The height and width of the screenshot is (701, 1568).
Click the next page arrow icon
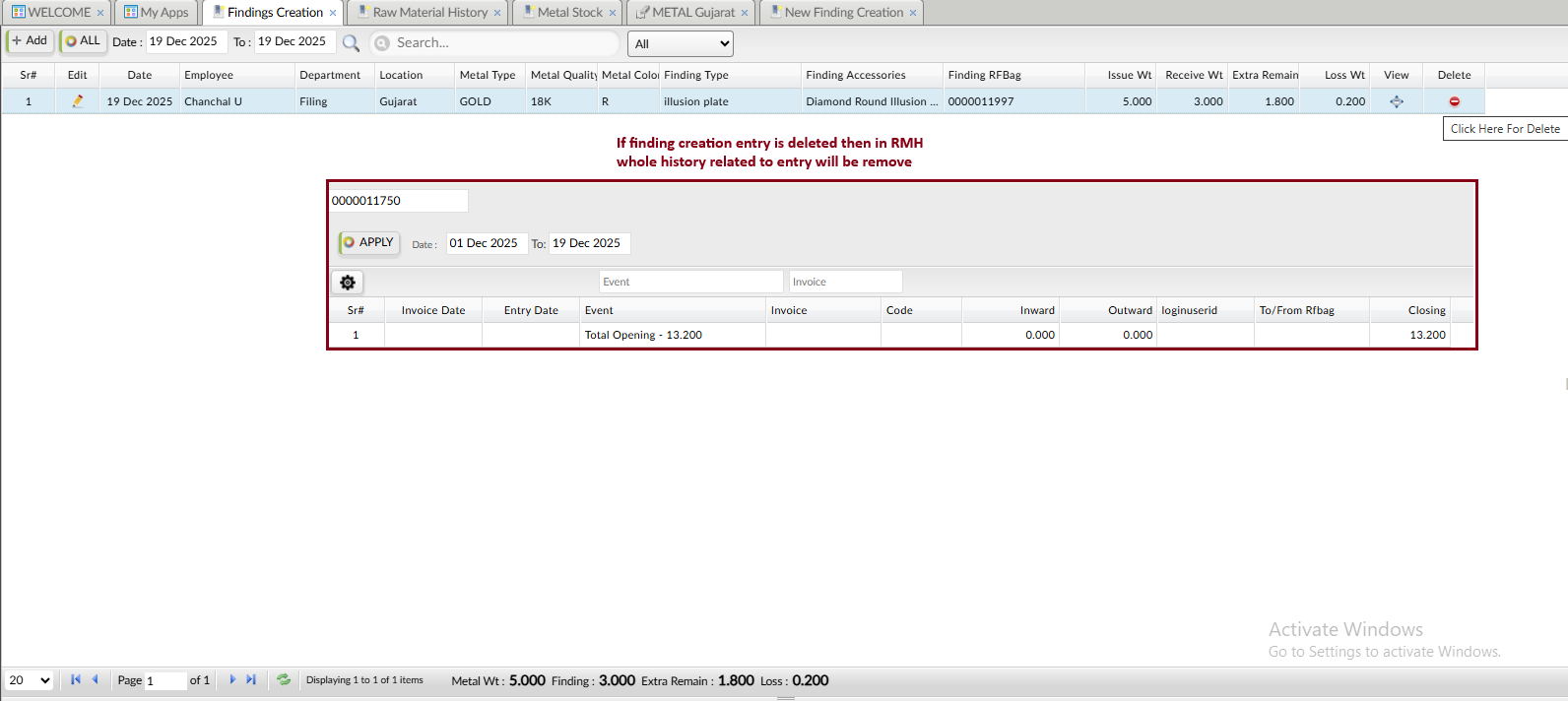pyautogui.click(x=232, y=680)
